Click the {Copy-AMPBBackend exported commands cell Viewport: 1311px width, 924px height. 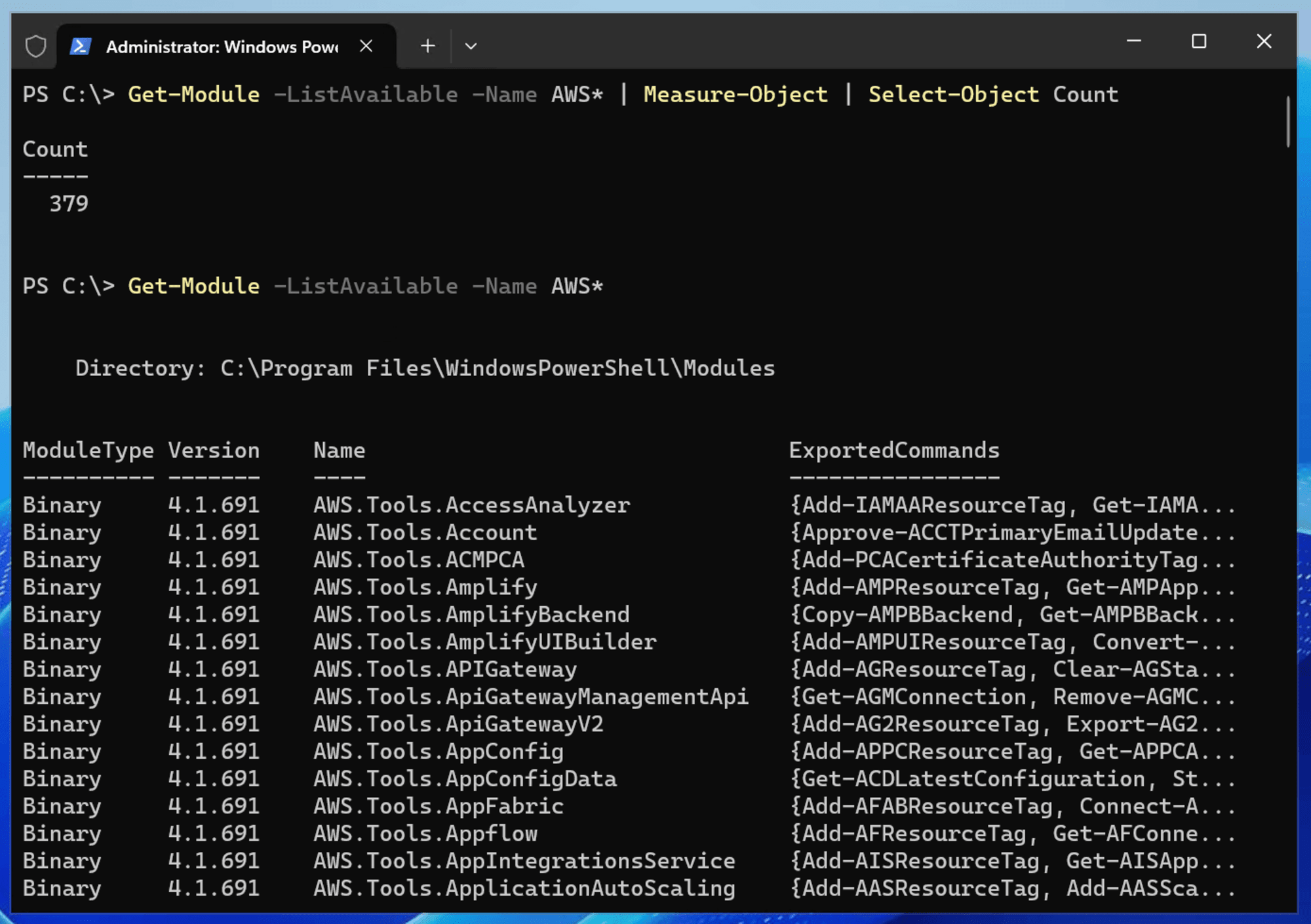[x=1012, y=615]
